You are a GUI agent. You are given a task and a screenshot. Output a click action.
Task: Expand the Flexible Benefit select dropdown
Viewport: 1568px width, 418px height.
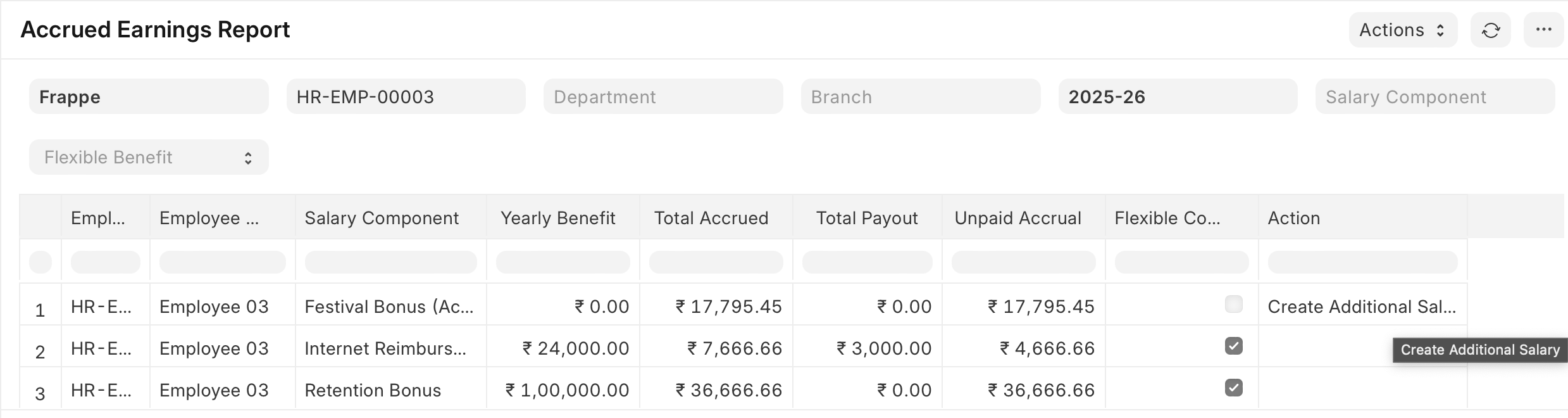(x=149, y=157)
